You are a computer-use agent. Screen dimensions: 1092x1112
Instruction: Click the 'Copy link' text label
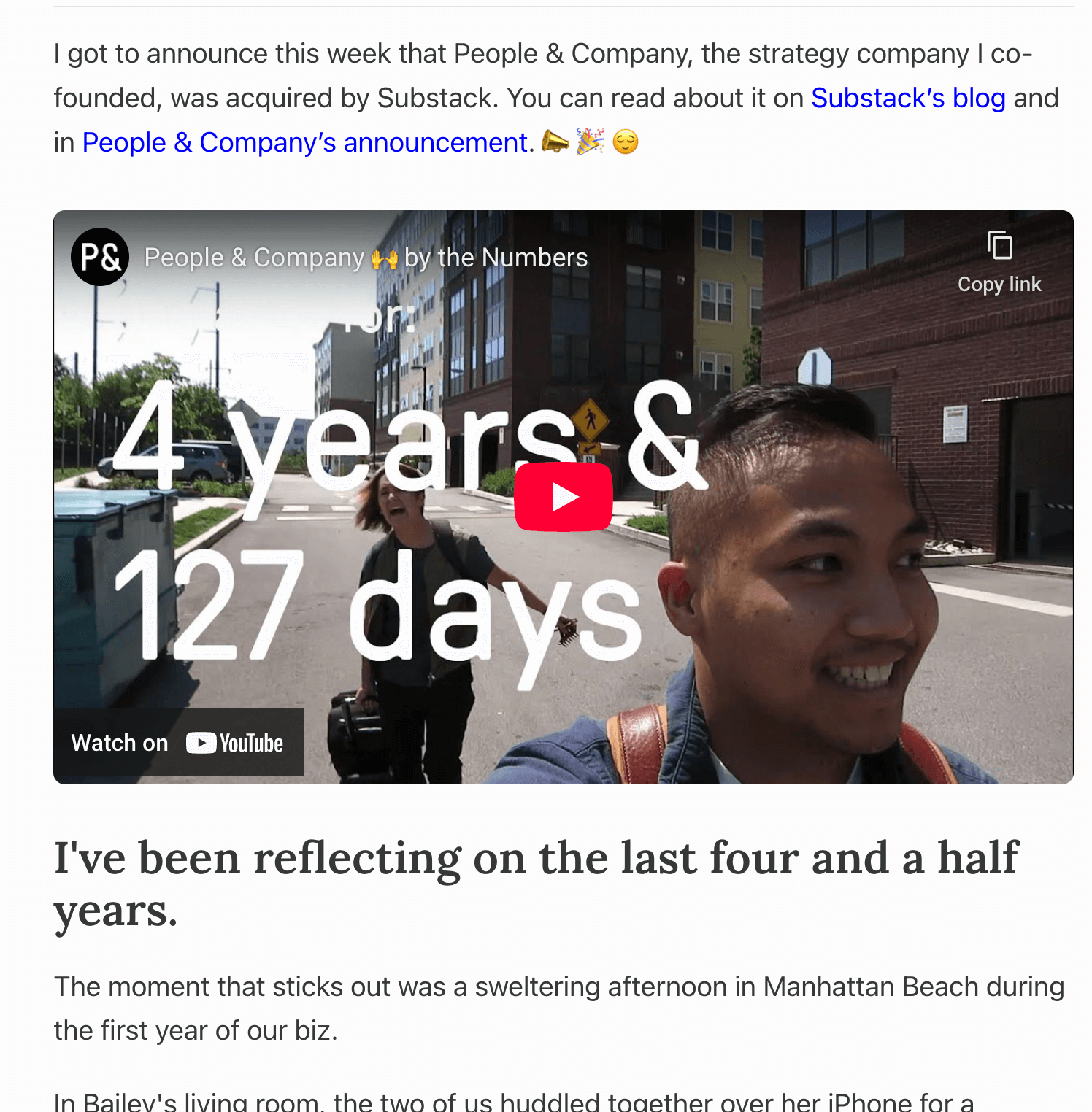[x=999, y=285]
